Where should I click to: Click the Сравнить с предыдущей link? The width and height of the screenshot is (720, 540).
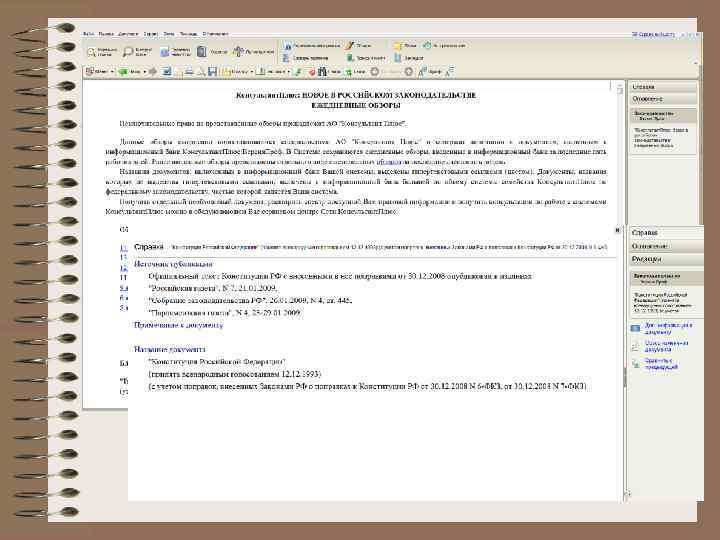point(661,364)
